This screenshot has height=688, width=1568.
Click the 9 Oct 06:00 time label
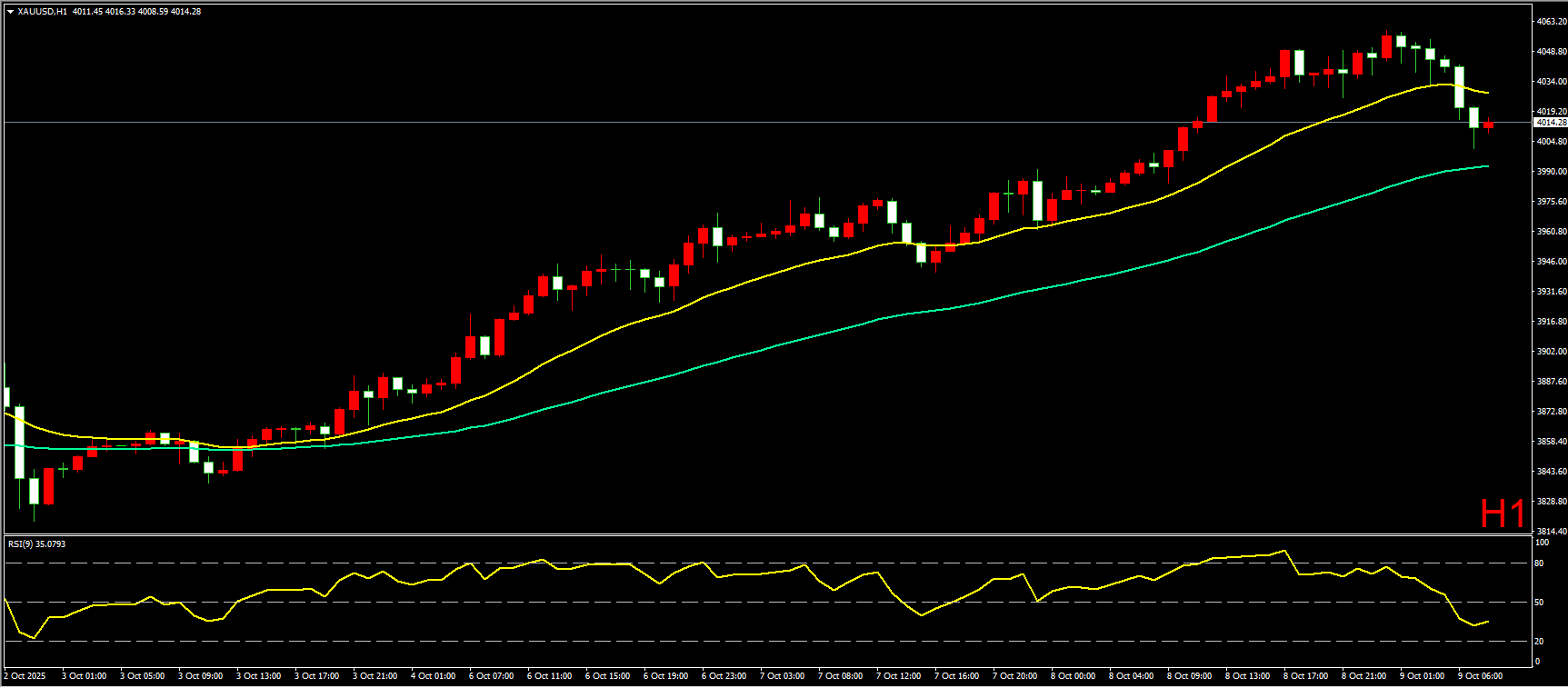click(x=1480, y=676)
